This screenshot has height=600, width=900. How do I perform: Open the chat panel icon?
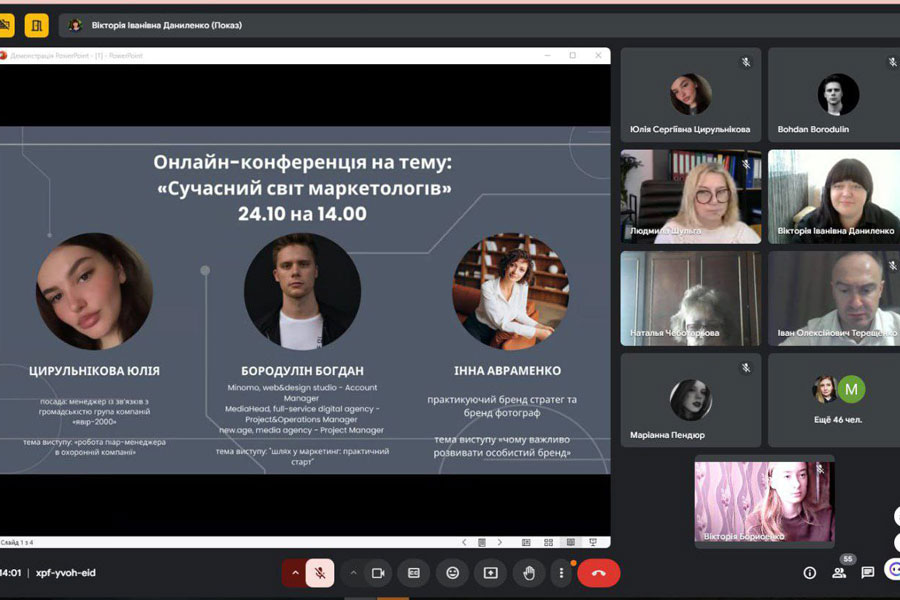tap(867, 572)
